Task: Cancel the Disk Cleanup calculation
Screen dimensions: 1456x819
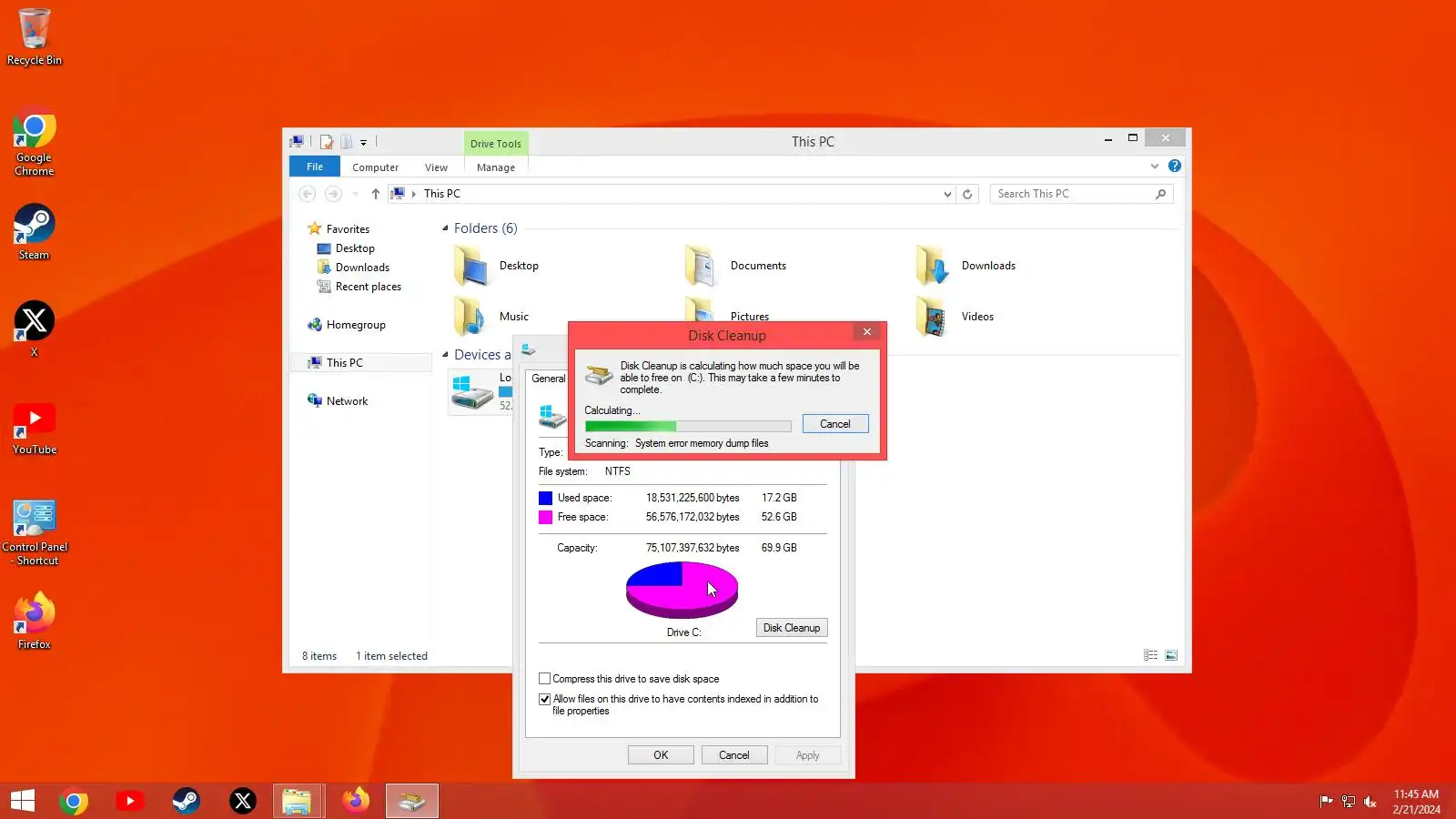Action: tap(835, 424)
